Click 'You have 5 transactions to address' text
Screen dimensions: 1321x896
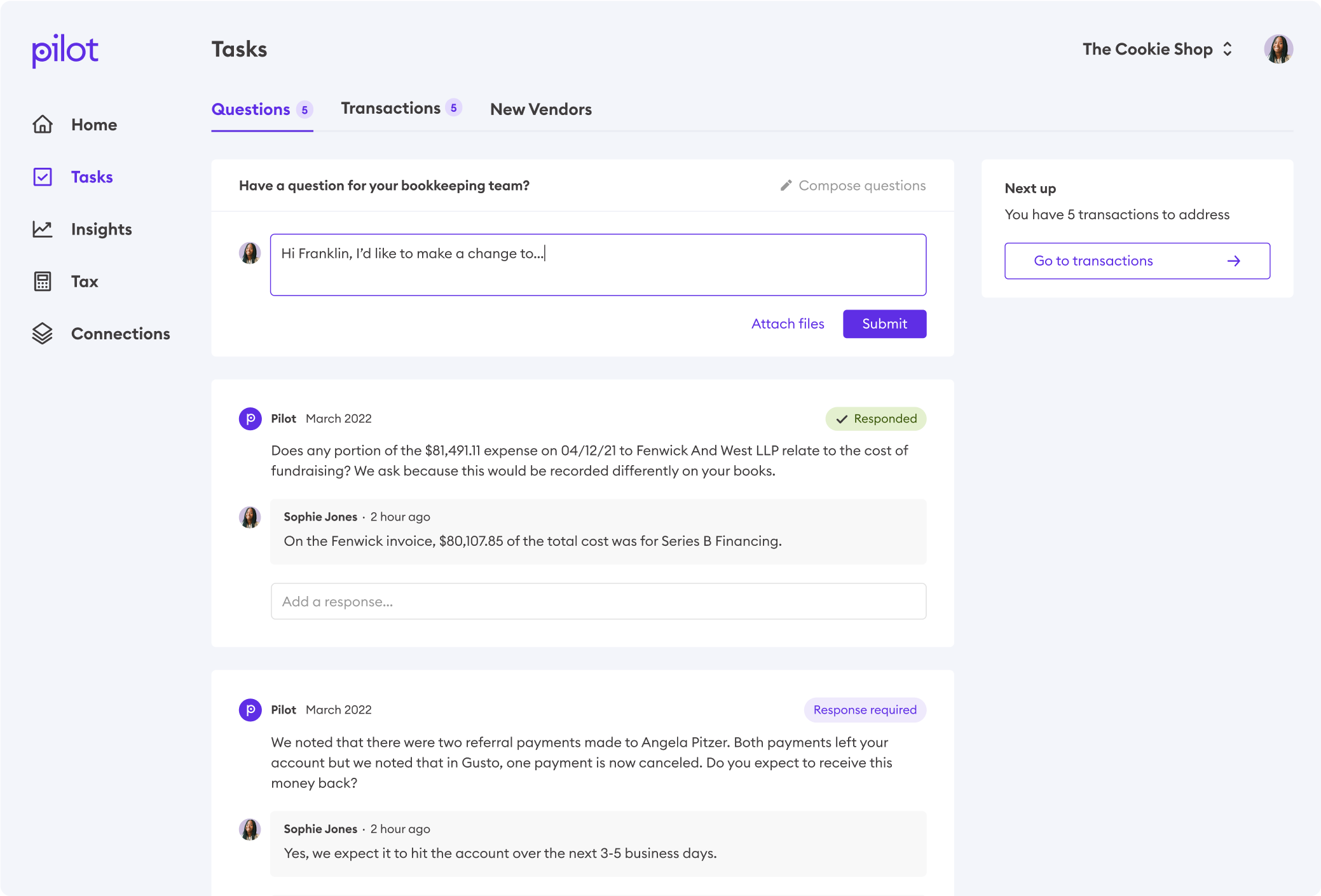1117,214
